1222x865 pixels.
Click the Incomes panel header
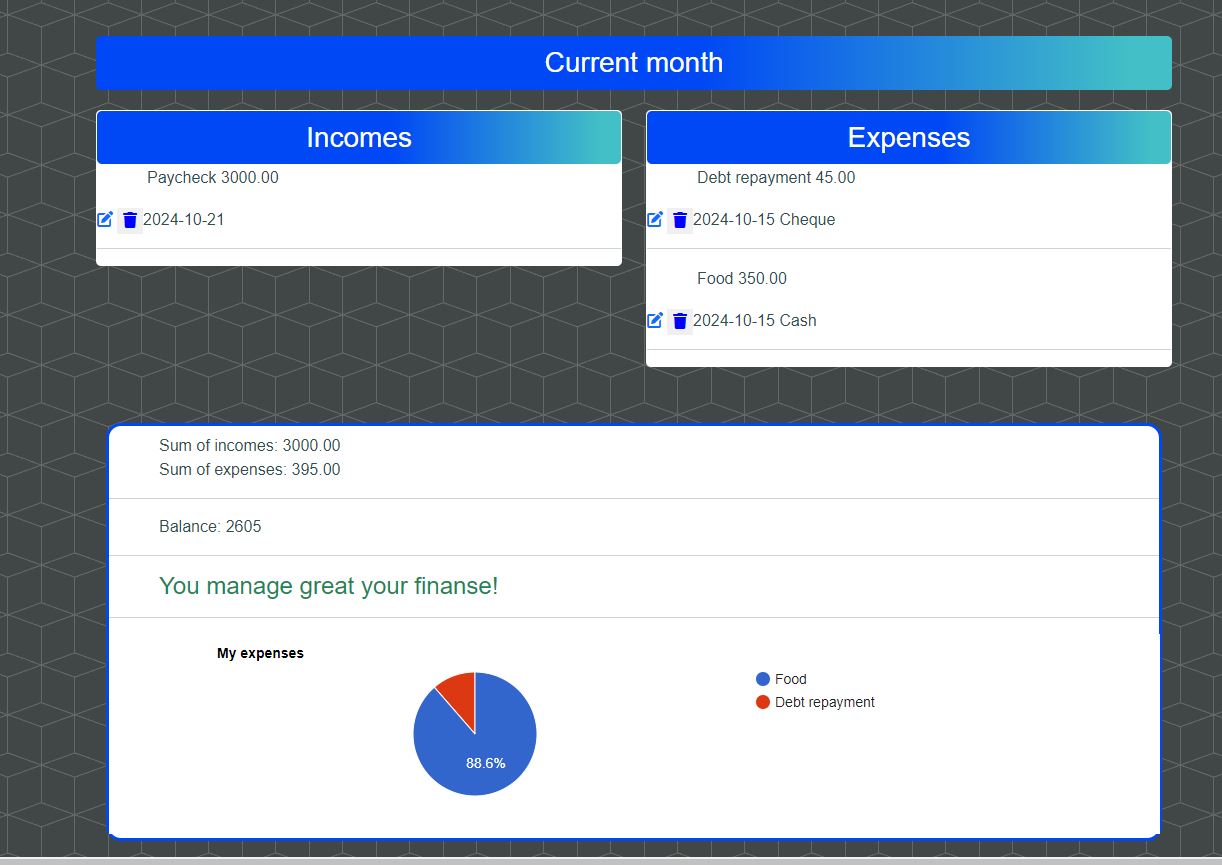pyautogui.click(x=358, y=137)
